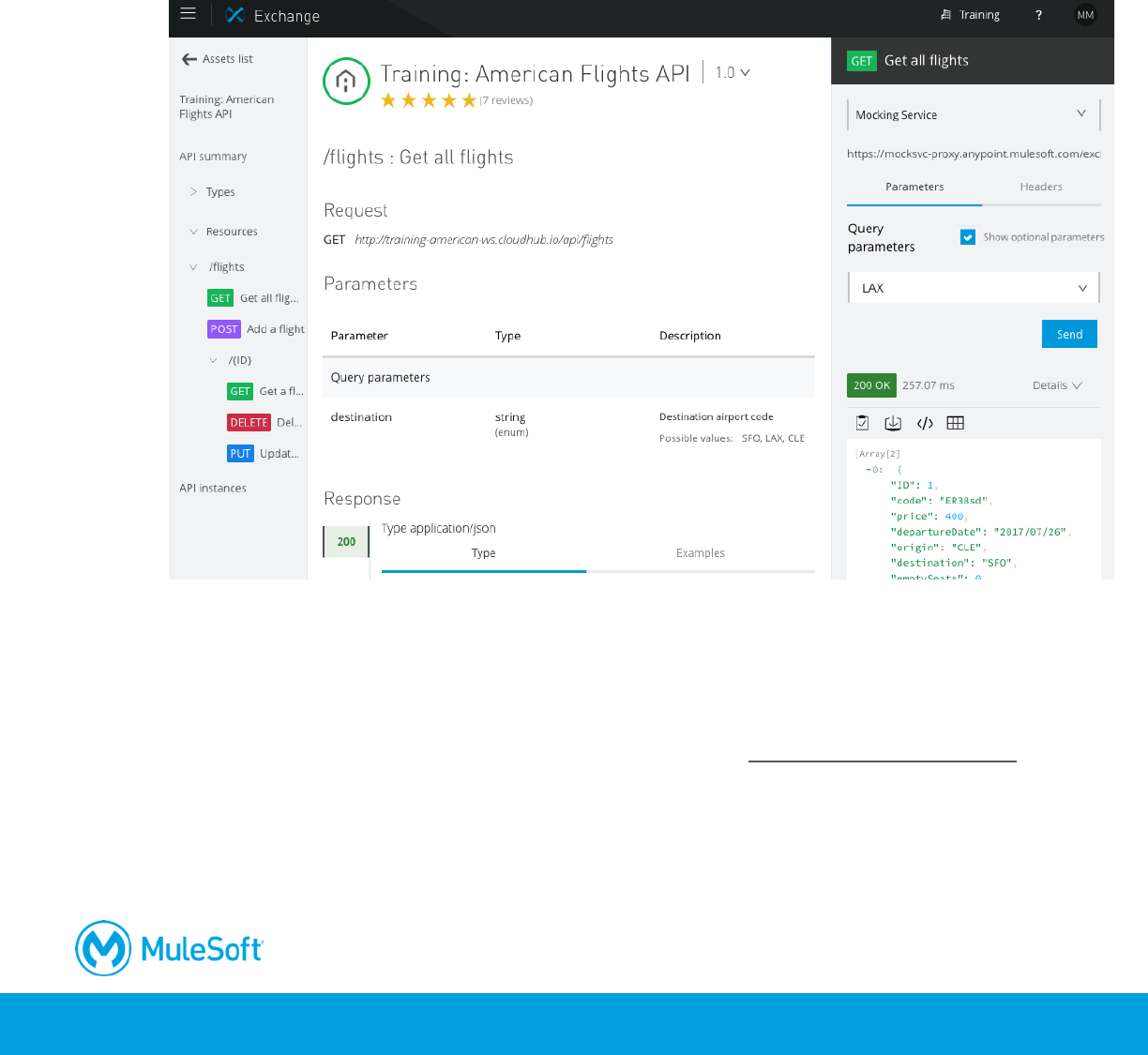Collapse the /{ID} resource node
Viewport: 1148px width, 1055px height.
click(213, 360)
